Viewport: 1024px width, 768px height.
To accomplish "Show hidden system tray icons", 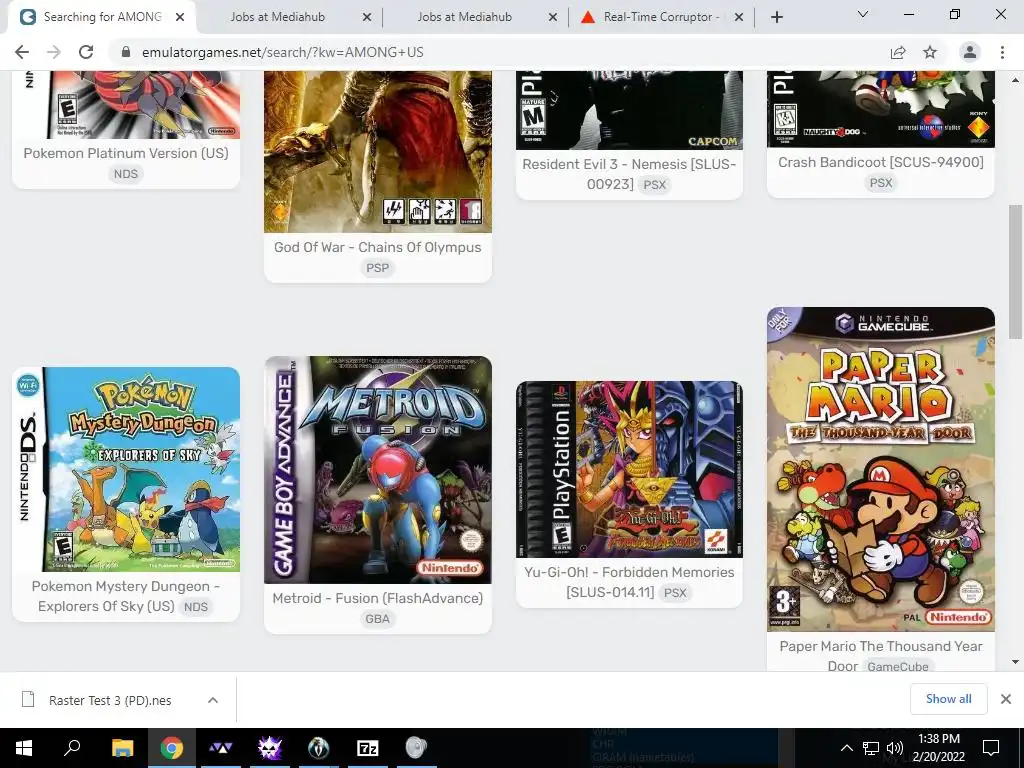I will tap(846, 748).
